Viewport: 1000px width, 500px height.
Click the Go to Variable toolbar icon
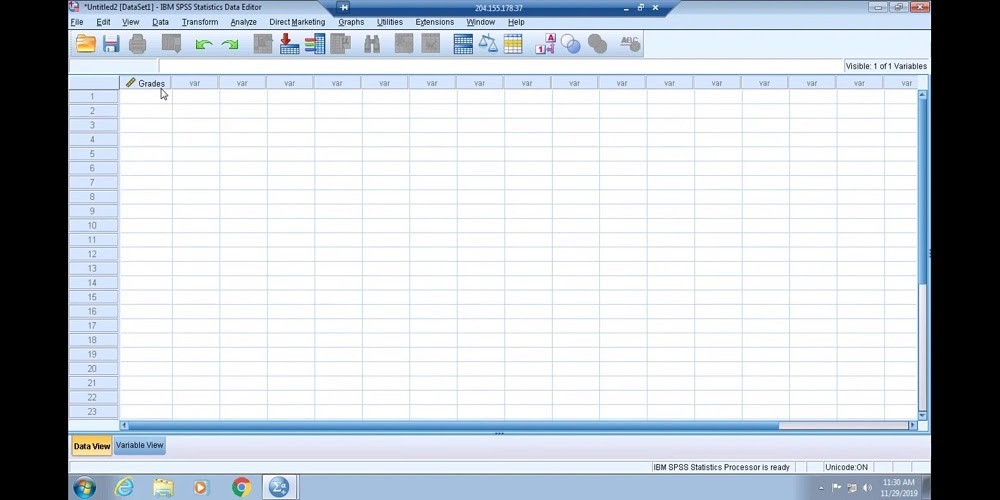(288, 44)
